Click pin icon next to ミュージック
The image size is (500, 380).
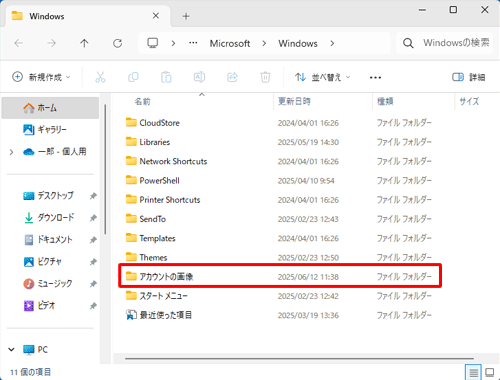click(93, 284)
